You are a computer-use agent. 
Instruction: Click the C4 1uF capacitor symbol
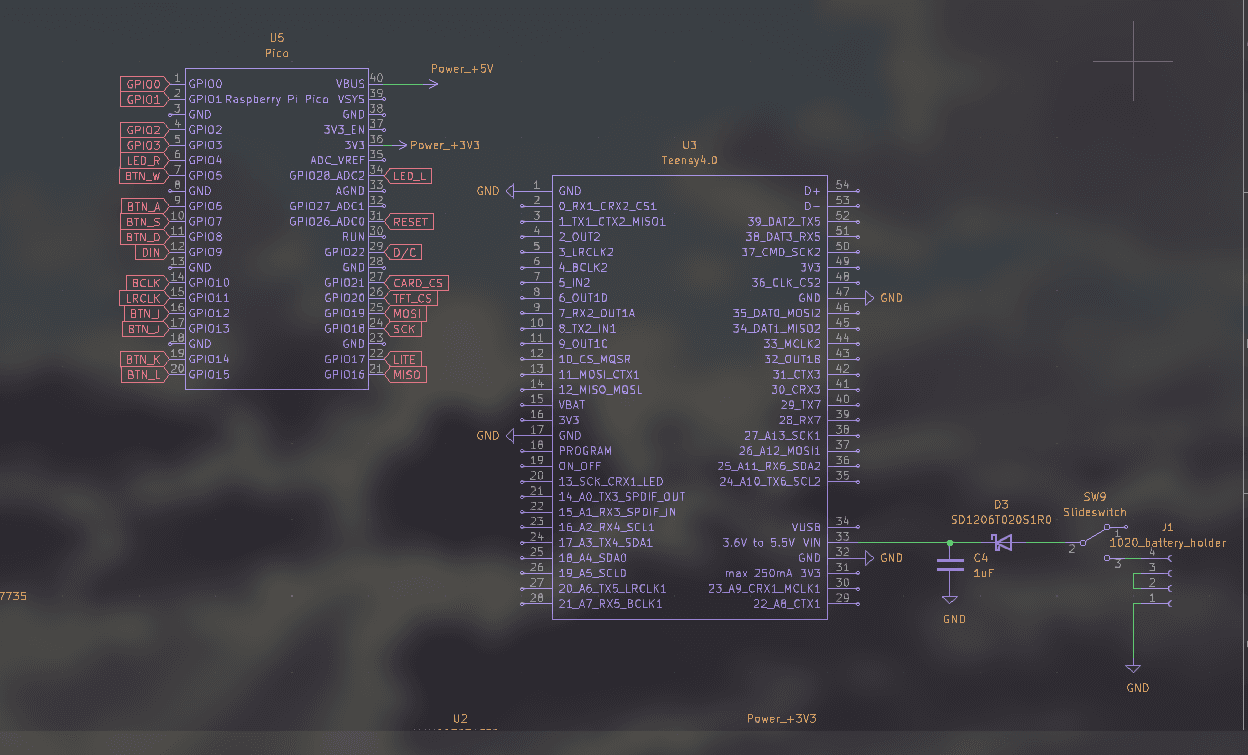(950, 565)
